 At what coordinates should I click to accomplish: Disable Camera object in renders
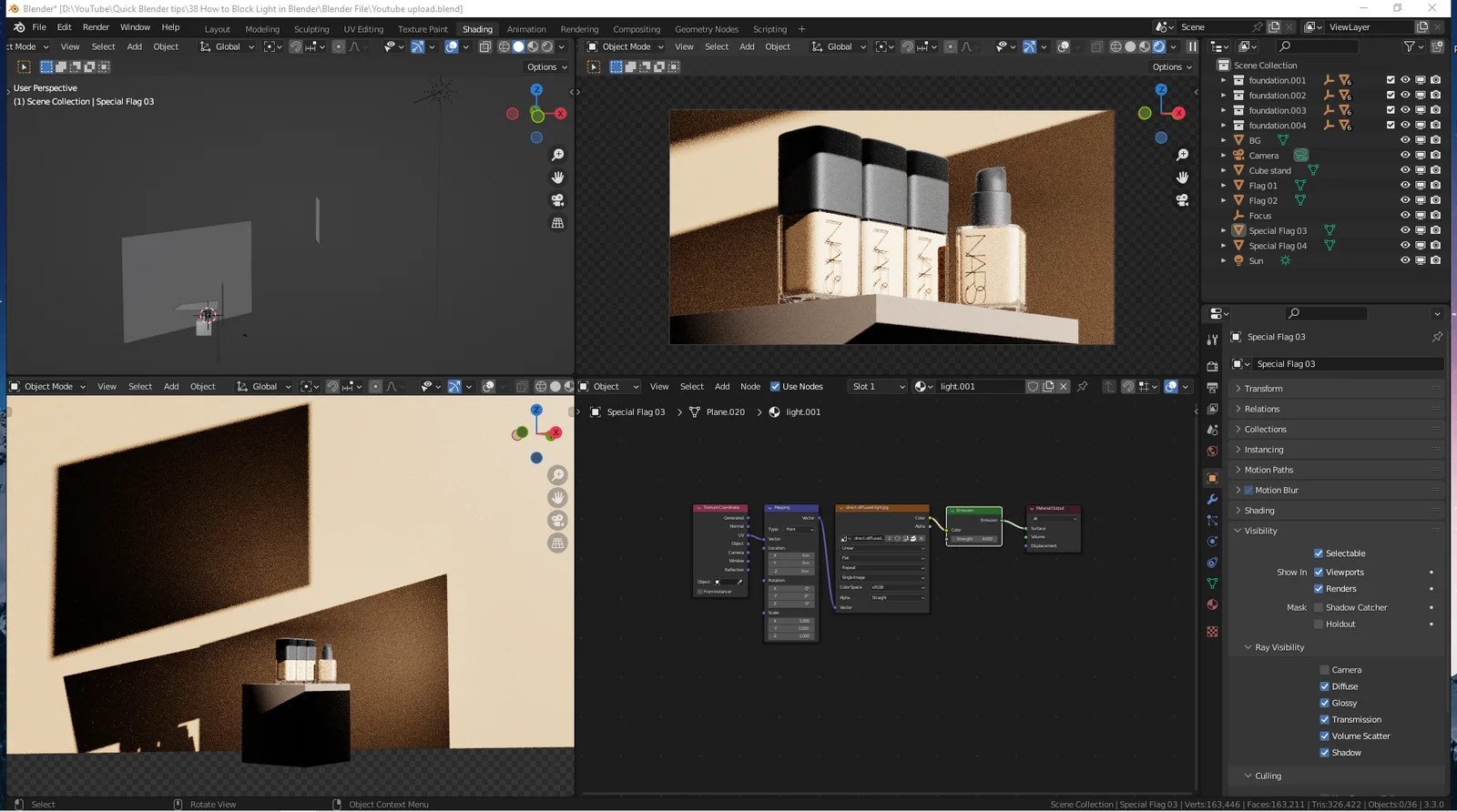(1435, 156)
